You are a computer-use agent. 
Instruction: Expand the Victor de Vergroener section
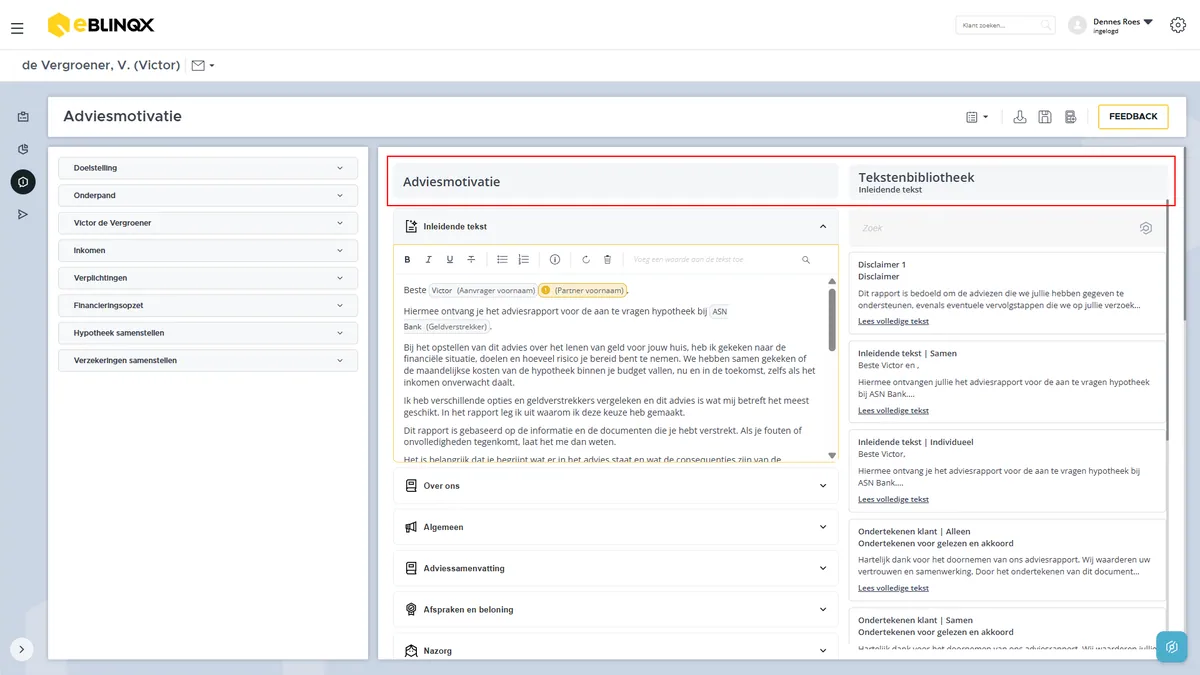click(x=208, y=223)
